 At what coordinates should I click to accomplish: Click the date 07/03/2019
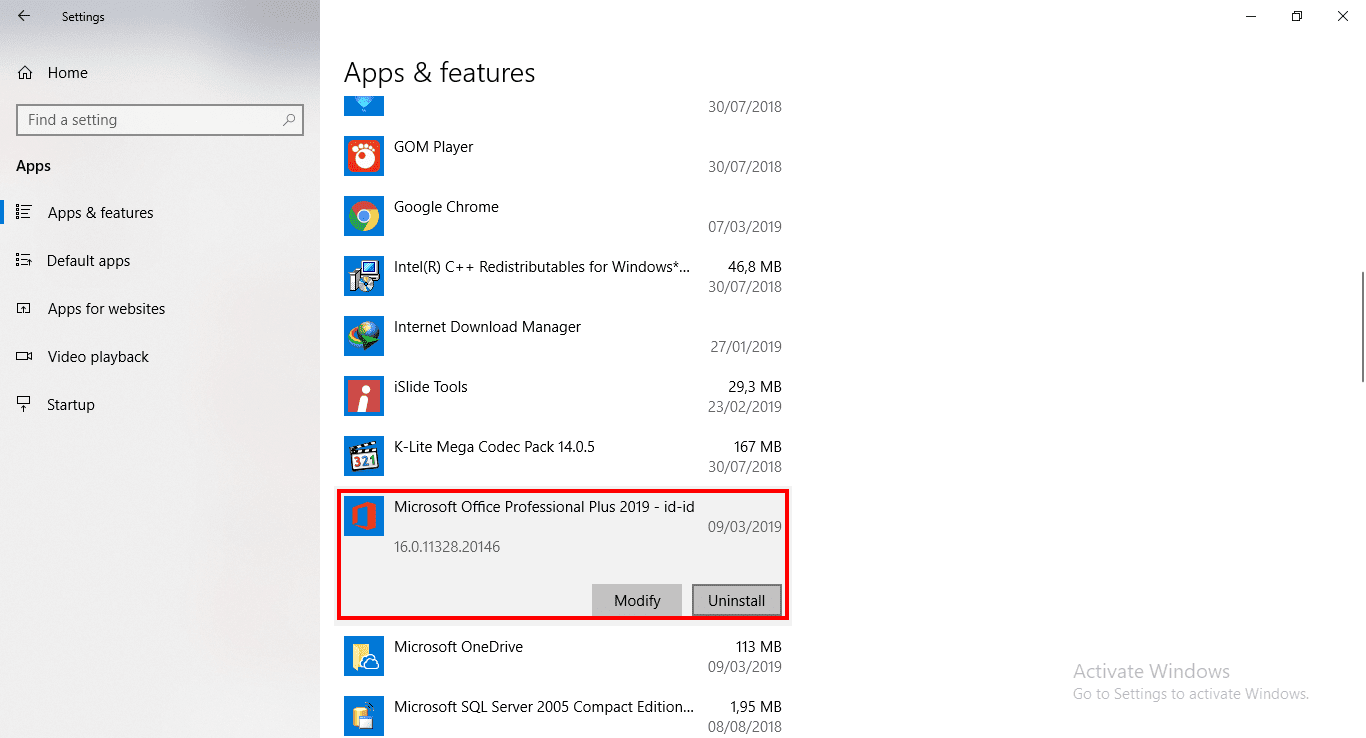click(x=745, y=227)
